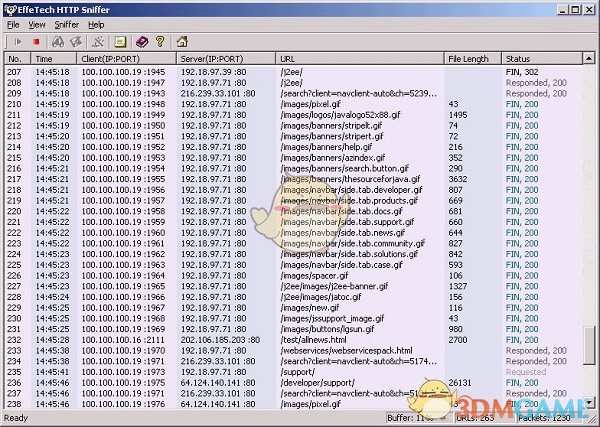Open the filter settings toolbar icon
This screenshot has width=600, height=427.
tap(99, 42)
